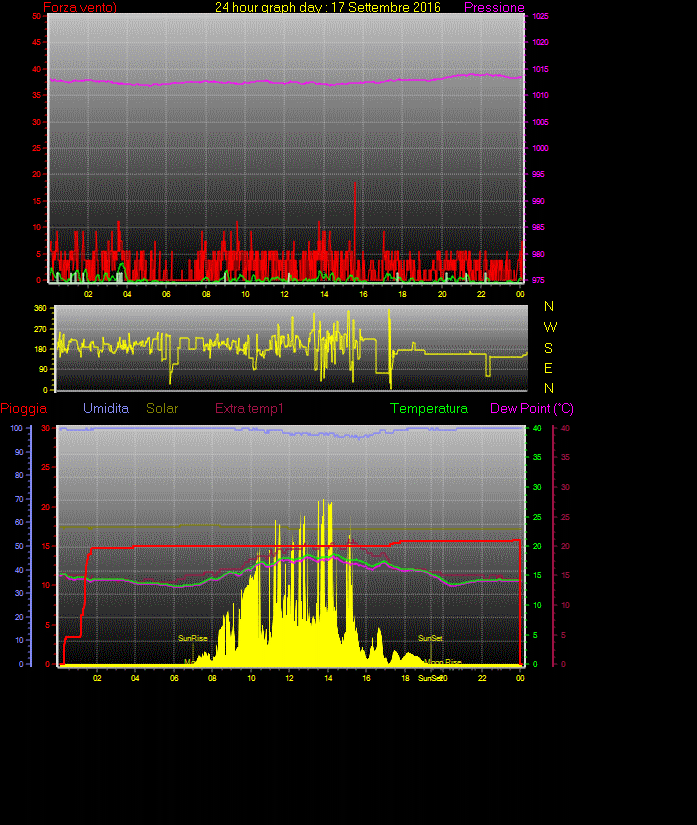The image size is (697, 825).
Task: Click the graph title '24 hour graph day : 17 Settembre 2016'
Action: coord(328,7)
